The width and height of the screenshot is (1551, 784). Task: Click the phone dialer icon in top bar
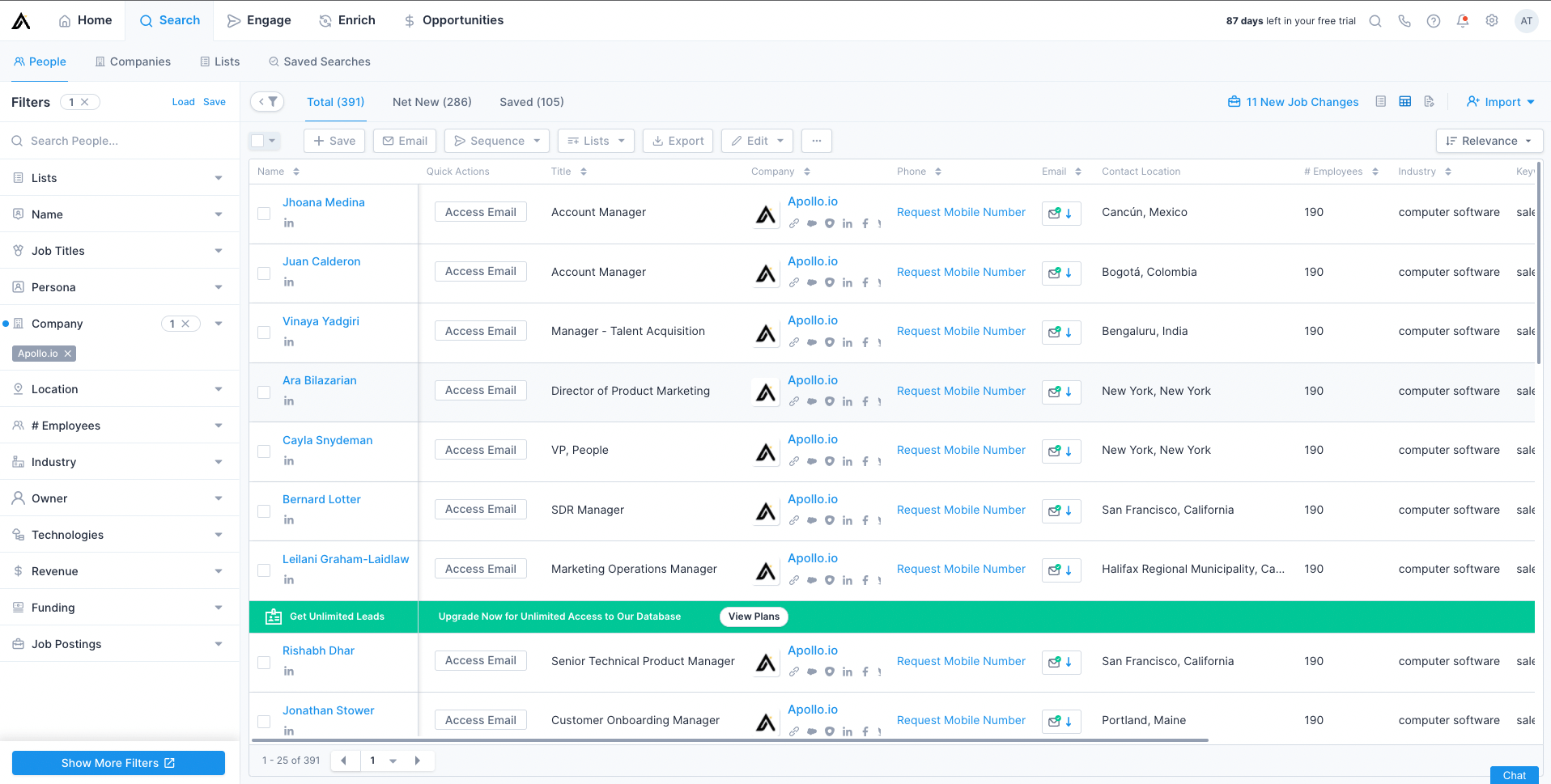point(1404,20)
